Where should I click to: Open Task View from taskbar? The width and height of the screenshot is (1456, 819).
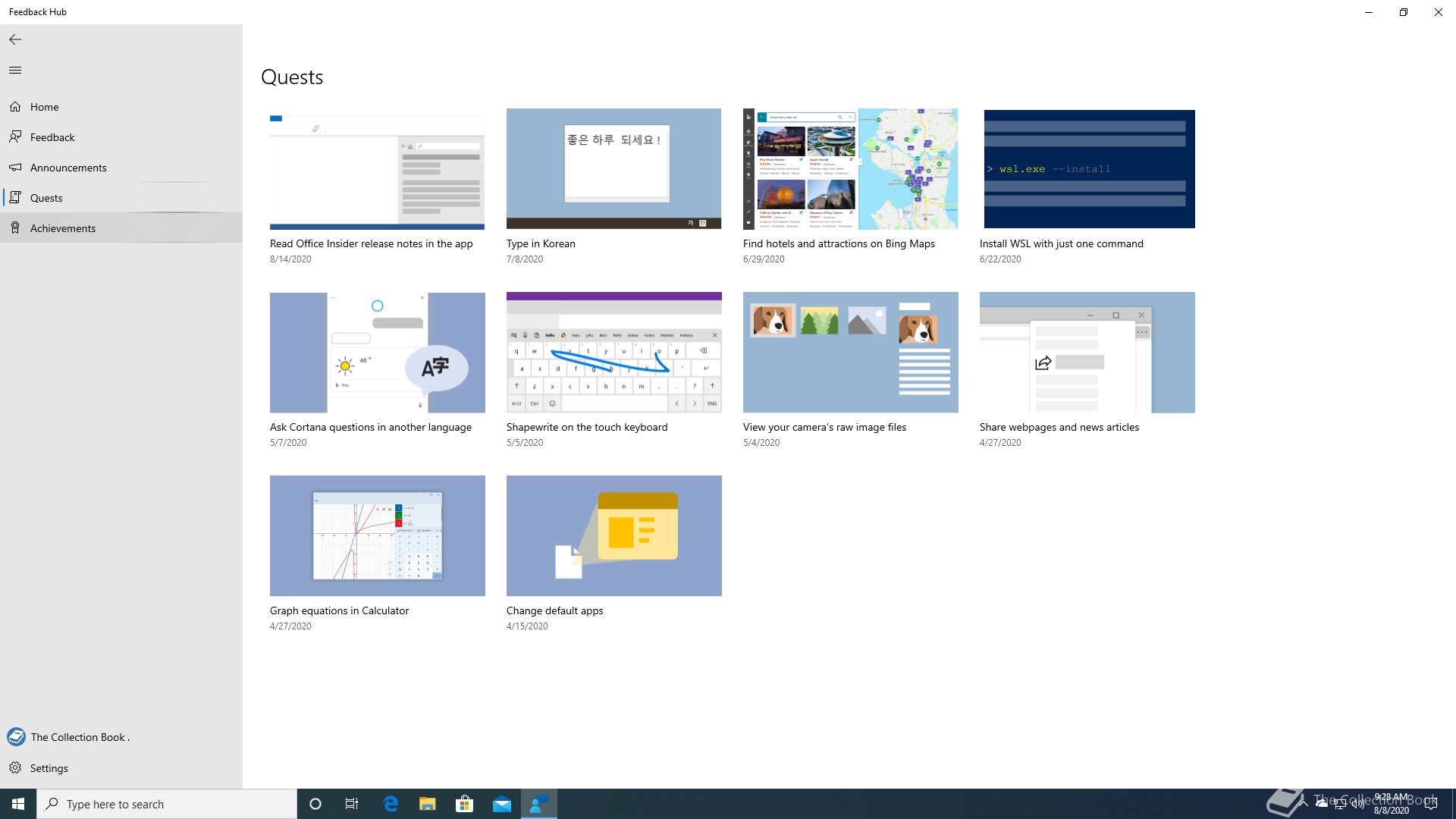pos(352,804)
